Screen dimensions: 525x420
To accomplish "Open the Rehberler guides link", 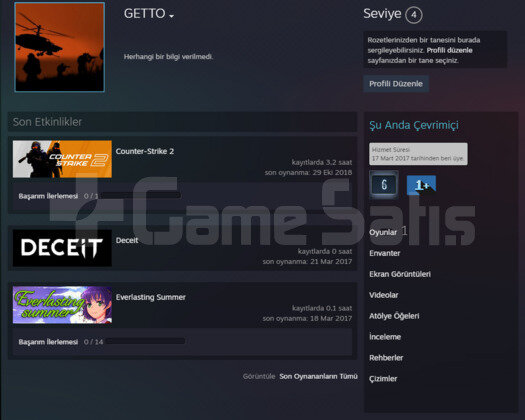I will [x=386, y=358].
